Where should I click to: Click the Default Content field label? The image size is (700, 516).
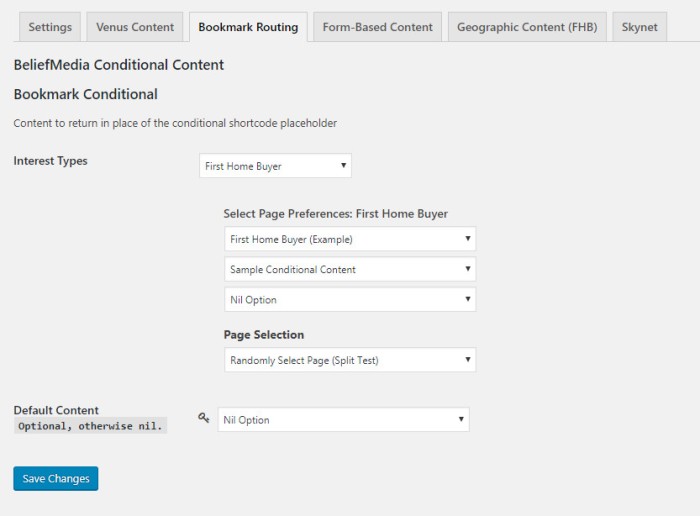[x=56, y=410]
